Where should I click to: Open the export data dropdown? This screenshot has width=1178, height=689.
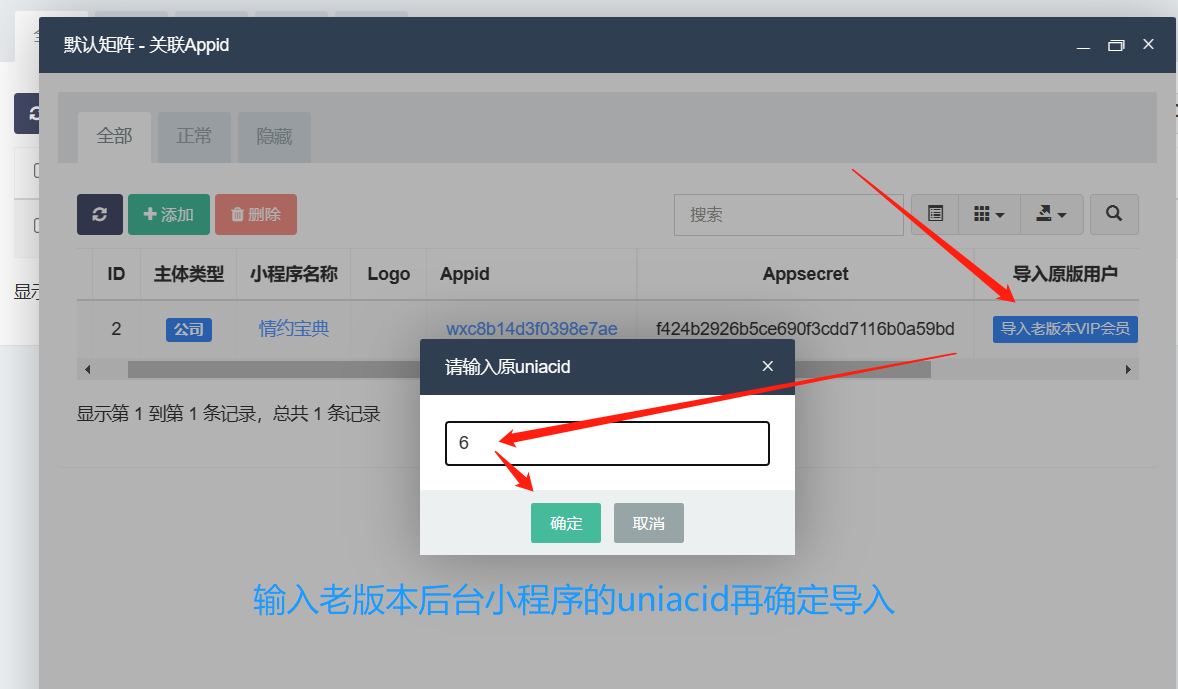[1051, 214]
